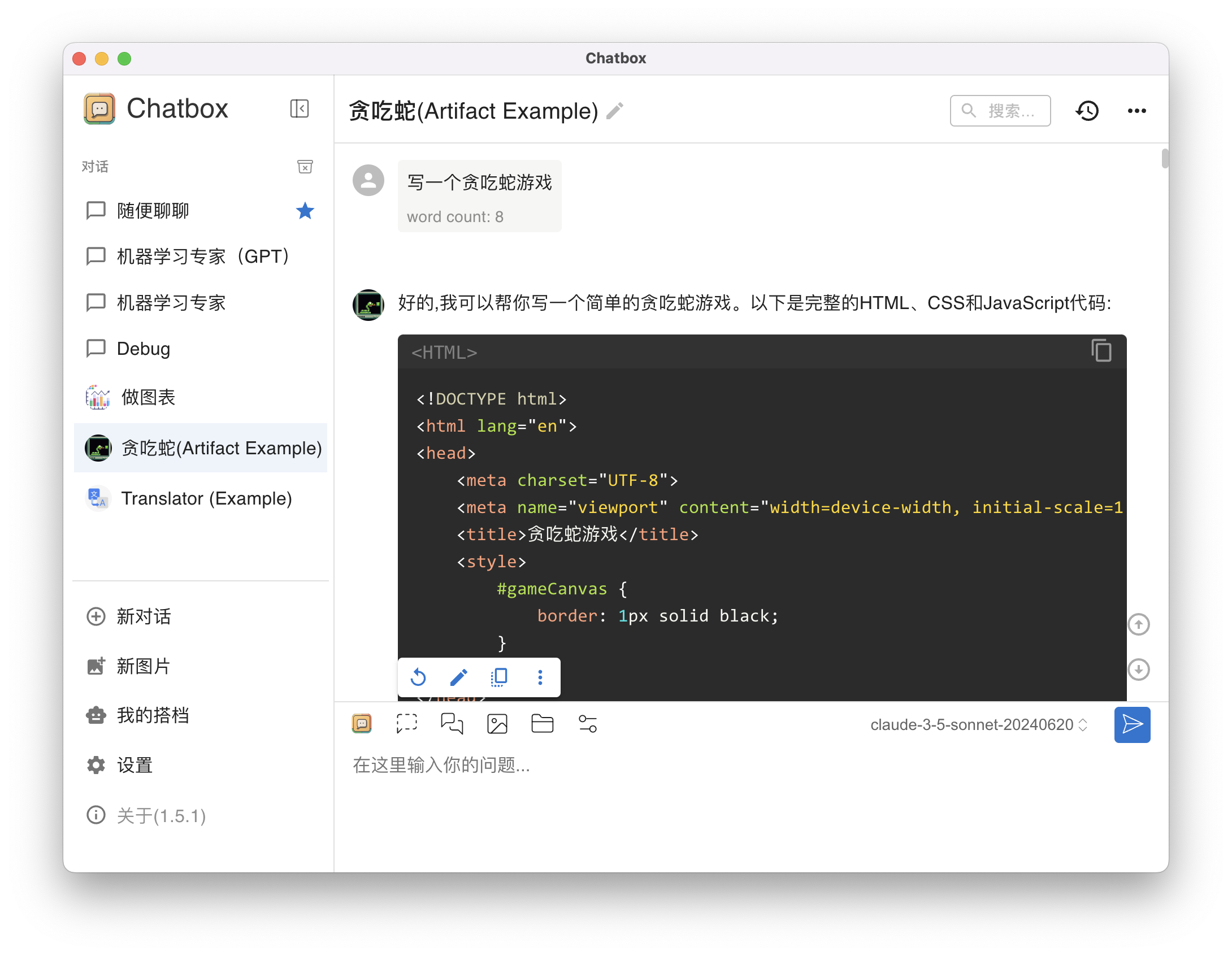Open conversation settings sliders icon
The image size is (1232, 956).
587,724
